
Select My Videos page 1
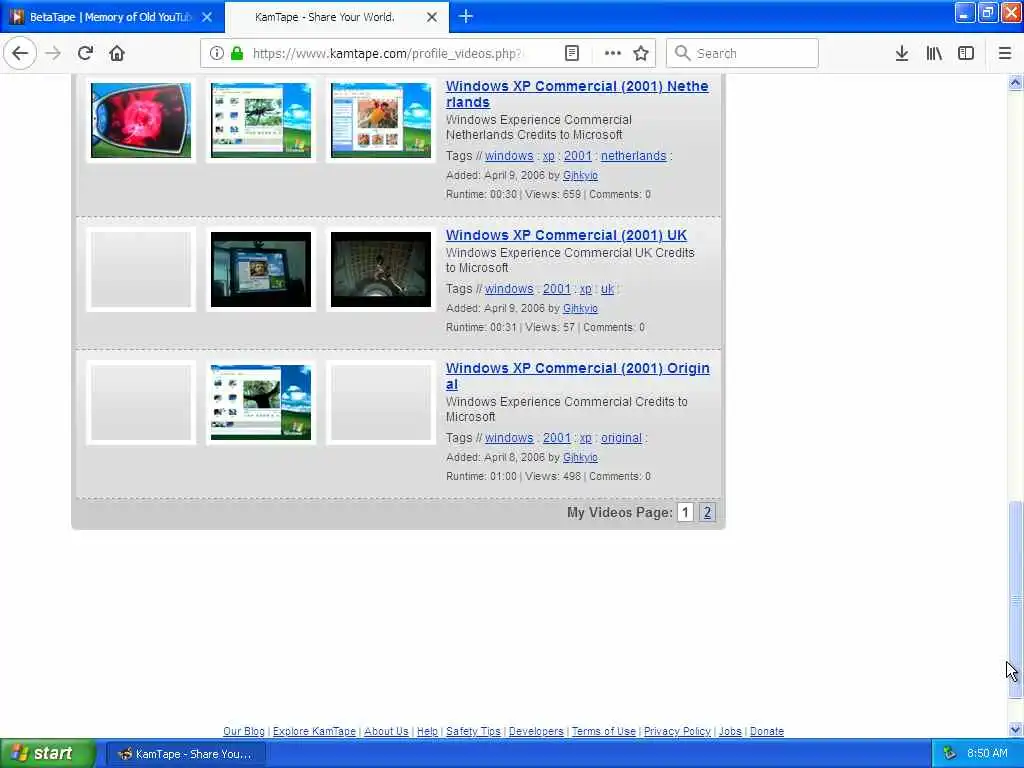(x=685, y=513)
